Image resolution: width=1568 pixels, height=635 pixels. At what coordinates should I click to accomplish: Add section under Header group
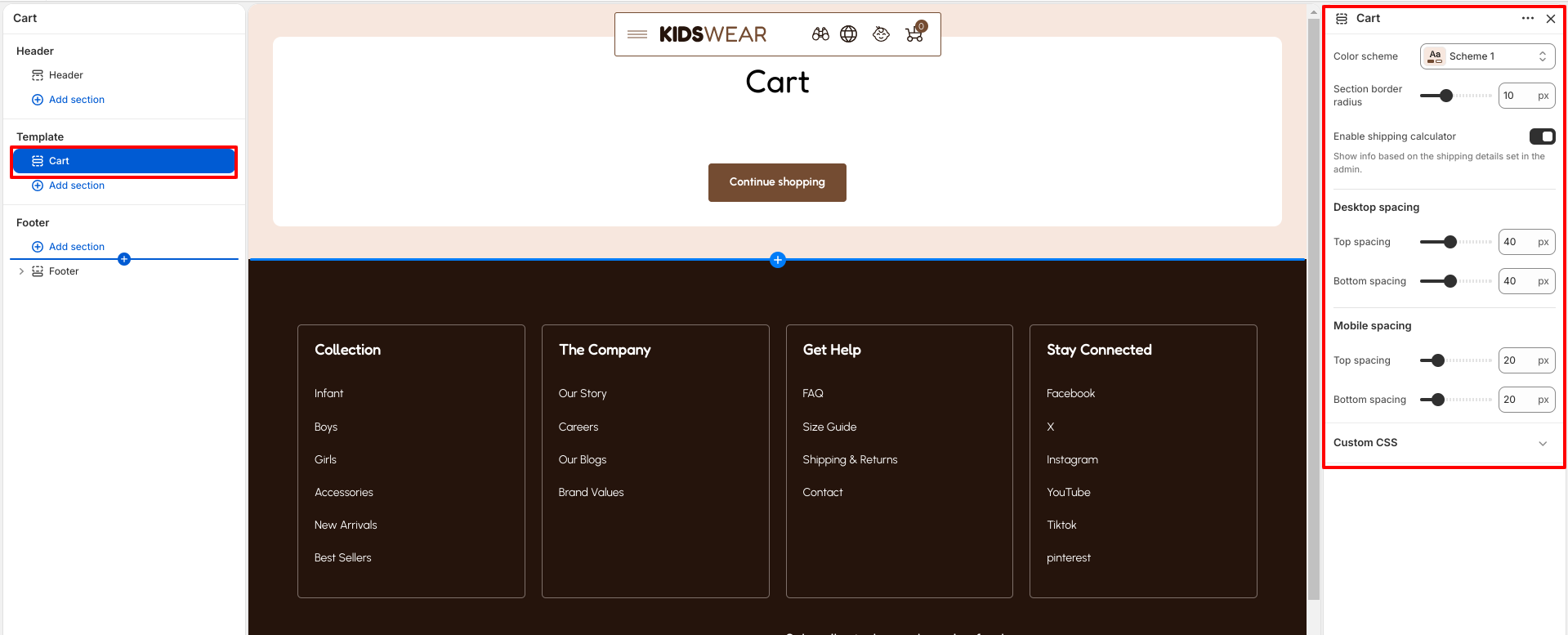69,100
